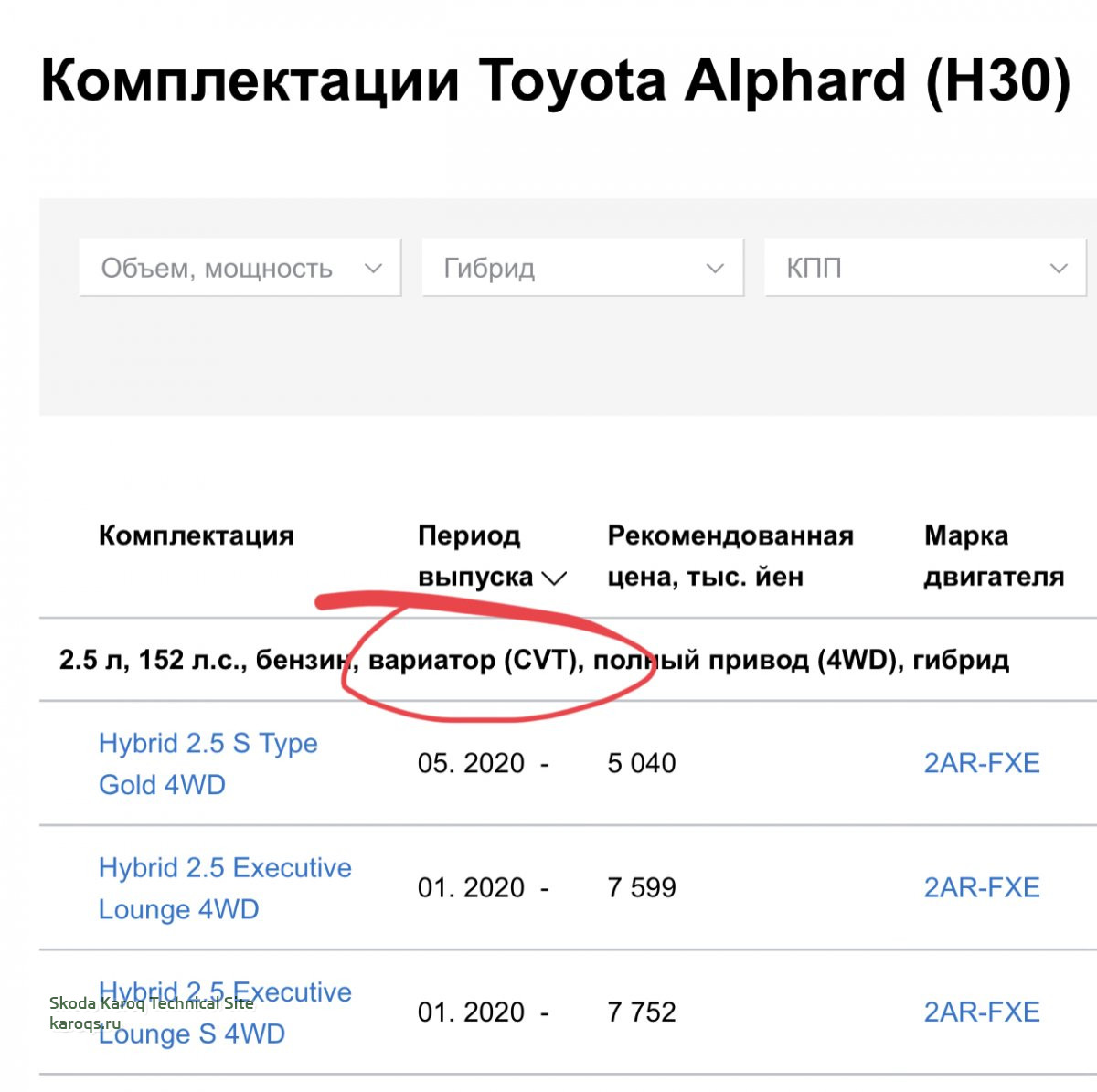1097x1092 pixels.
Task: Open the КПП filter dropdown
Action: pyautogui.click(x=925, y=268)
